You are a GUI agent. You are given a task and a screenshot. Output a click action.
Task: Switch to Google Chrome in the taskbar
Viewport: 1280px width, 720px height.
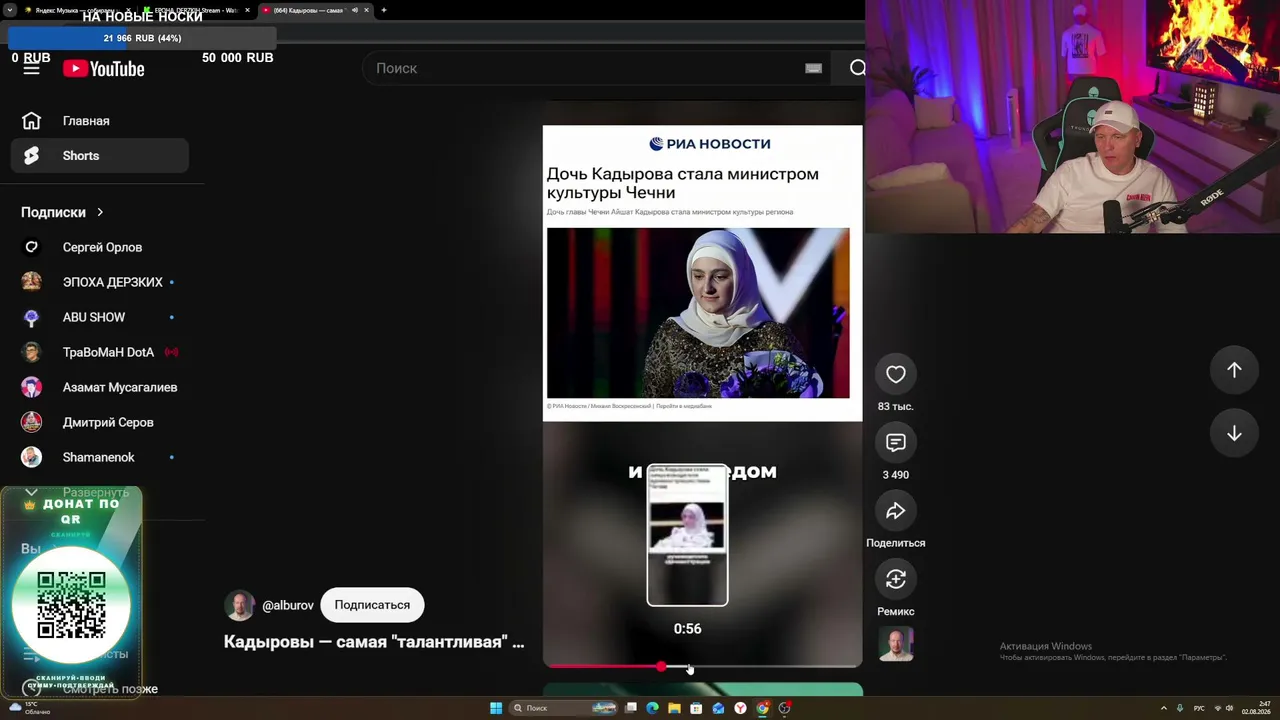click(762, 708)
